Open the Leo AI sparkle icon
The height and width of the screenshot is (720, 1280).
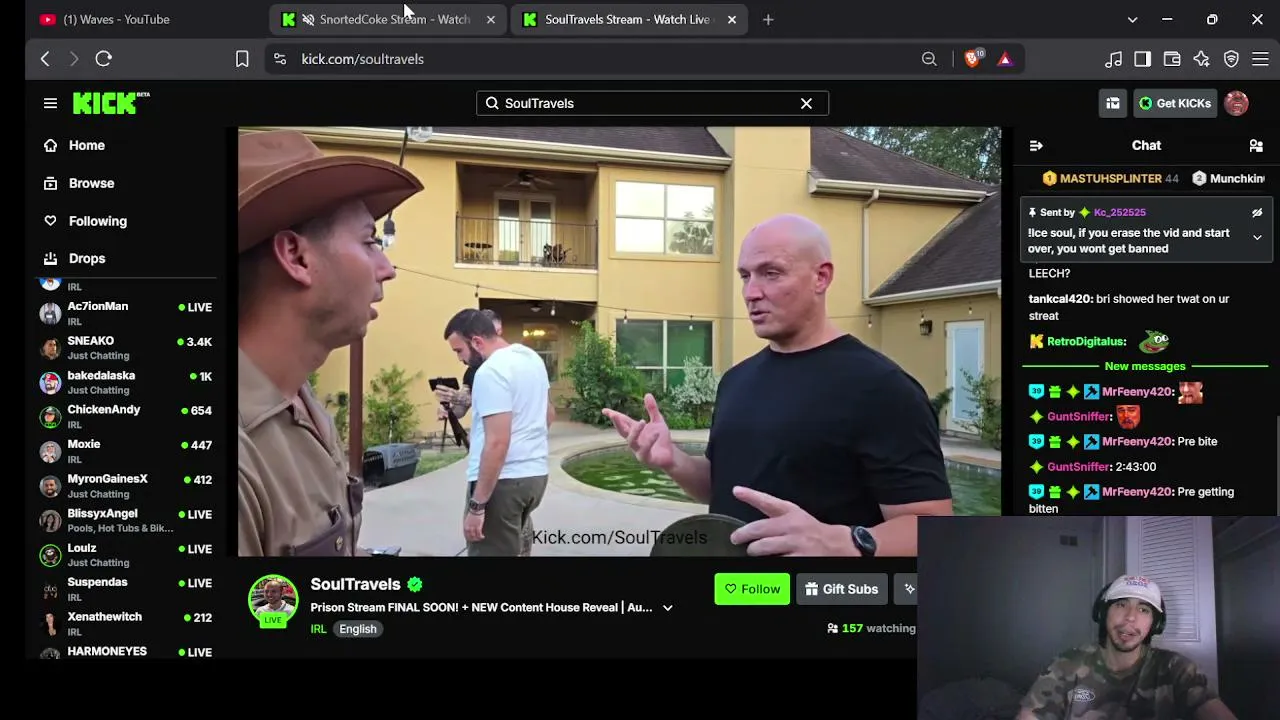click(x=1202, y=59)
